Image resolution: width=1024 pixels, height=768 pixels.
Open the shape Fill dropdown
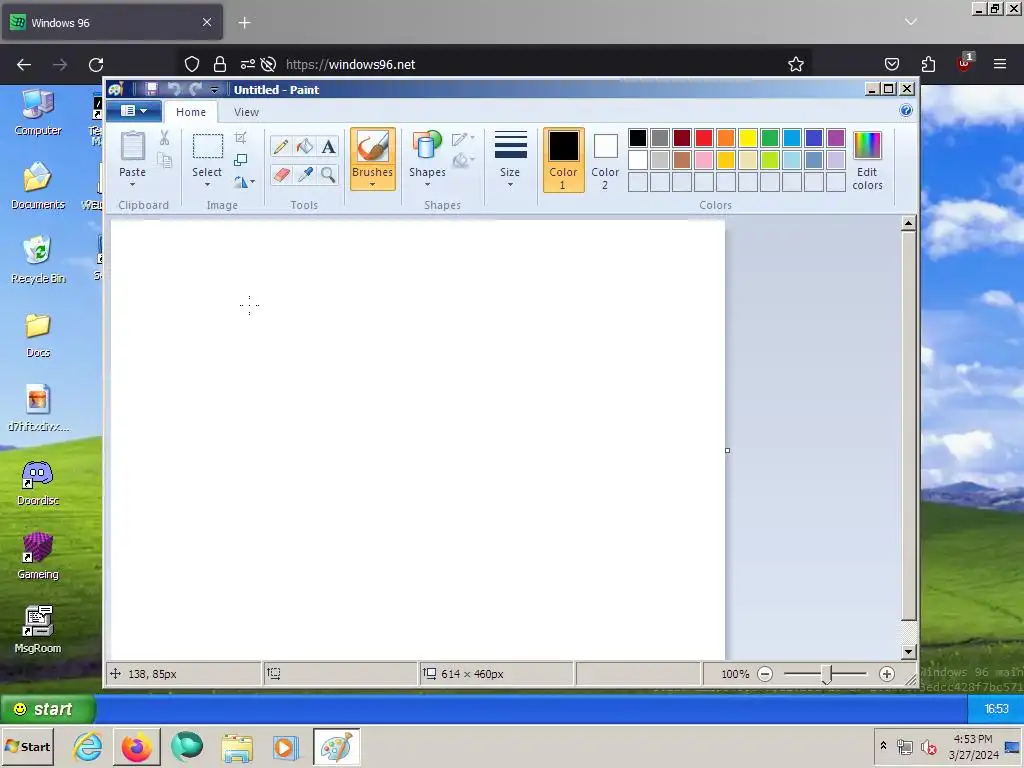pos(462,160)
